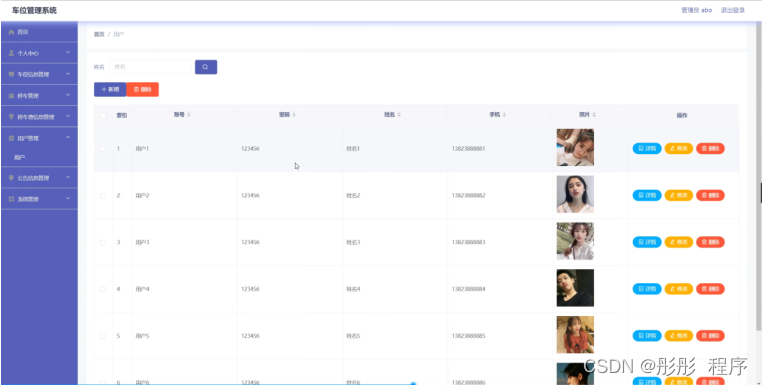This screenshot has height=386, width=763.
Task: Click the 首页 breadcrumb link
Action: 99,35
